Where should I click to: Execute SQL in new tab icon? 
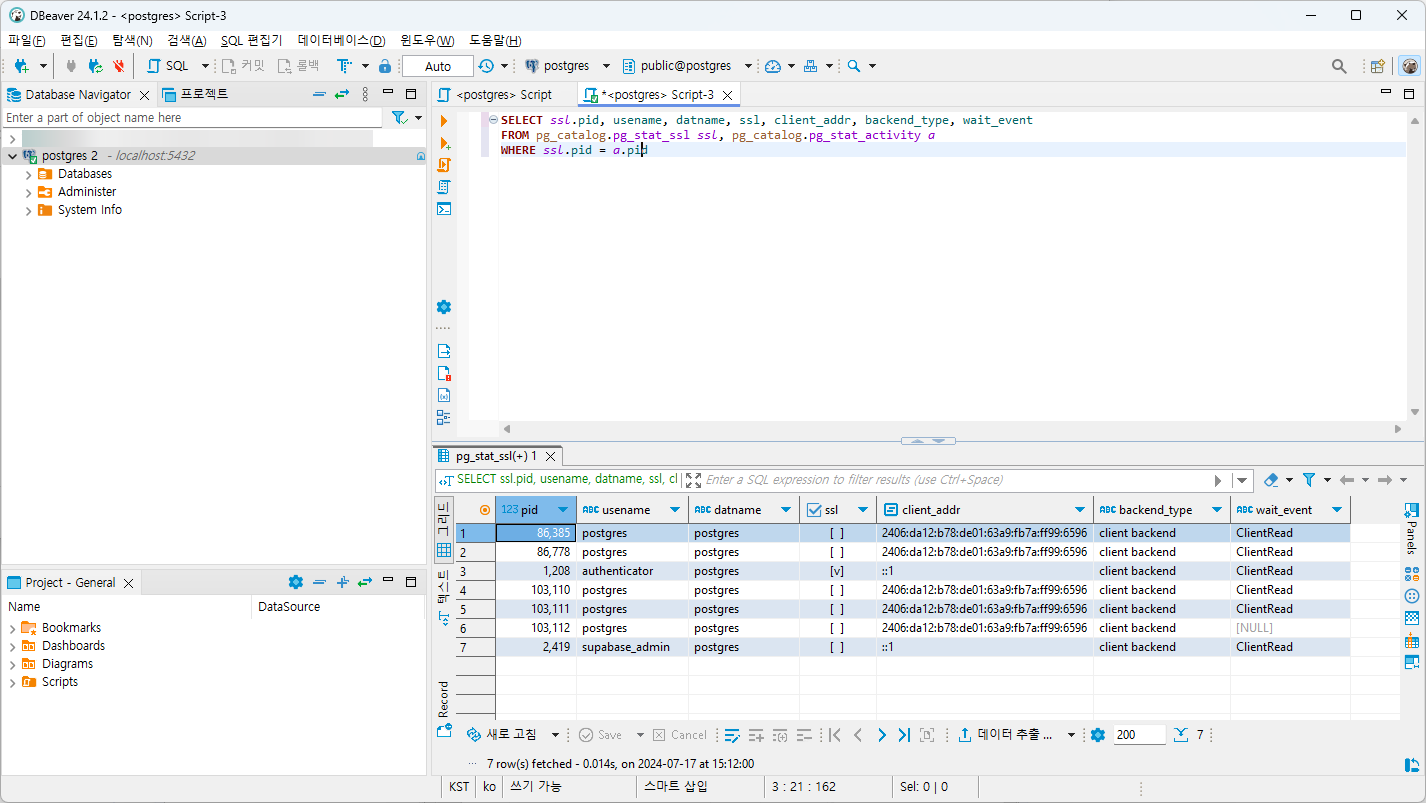444,142
